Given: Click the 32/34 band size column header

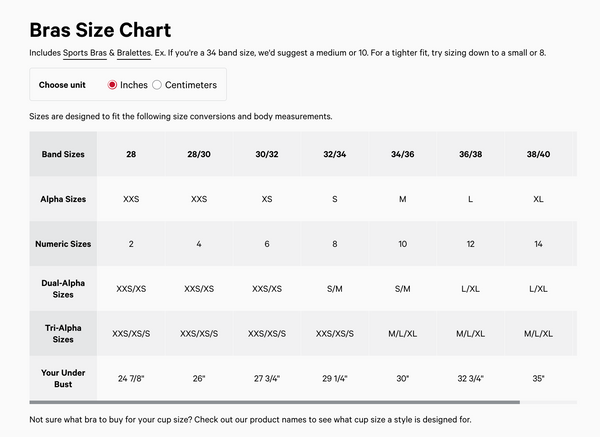Looking at the screenshot, I should (x=335, y=155).
